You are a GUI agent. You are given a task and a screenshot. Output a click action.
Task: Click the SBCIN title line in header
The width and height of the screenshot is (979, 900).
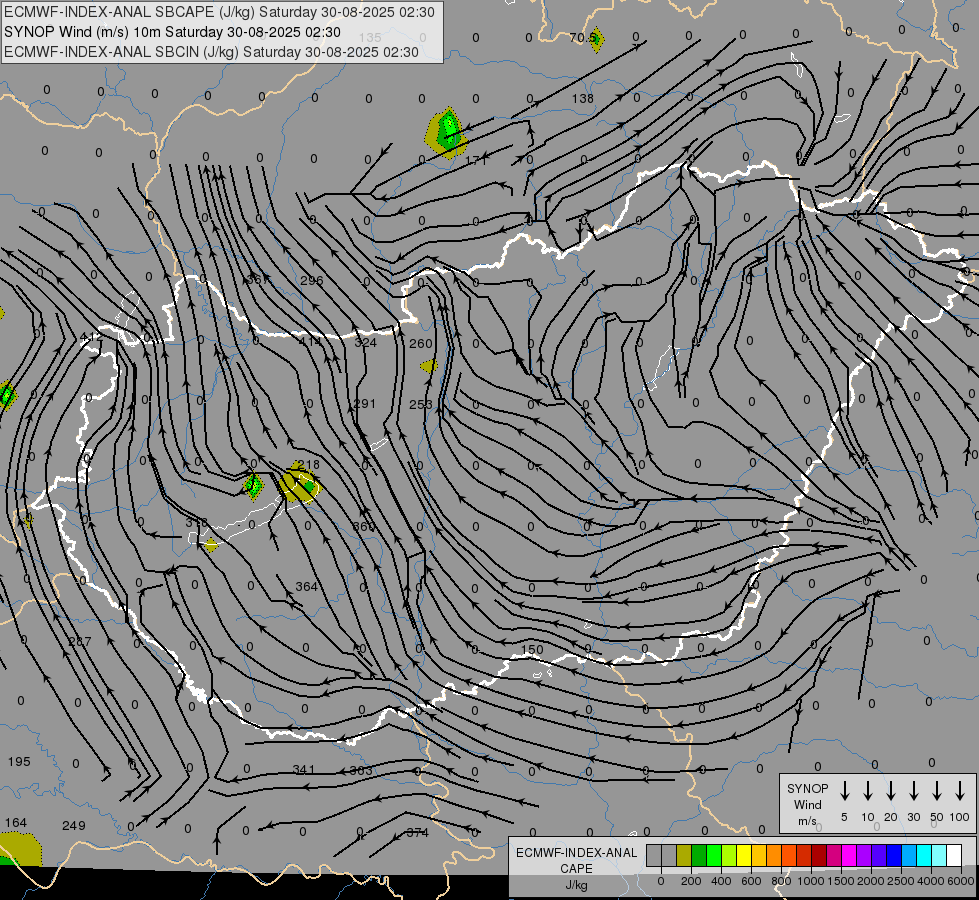click(211, 52)
